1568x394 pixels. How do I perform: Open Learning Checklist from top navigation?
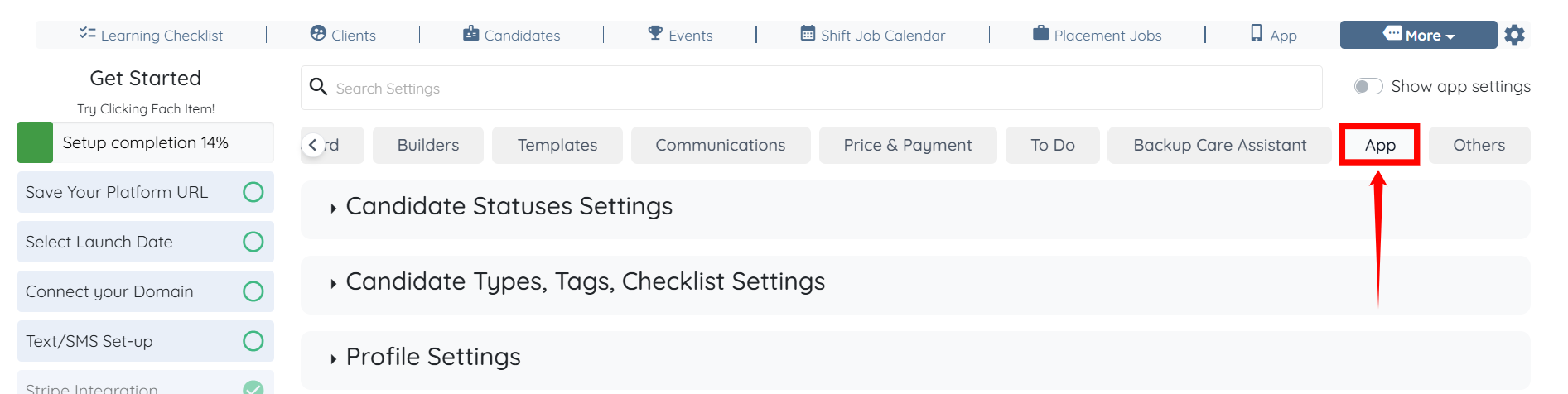coord(151,35)
